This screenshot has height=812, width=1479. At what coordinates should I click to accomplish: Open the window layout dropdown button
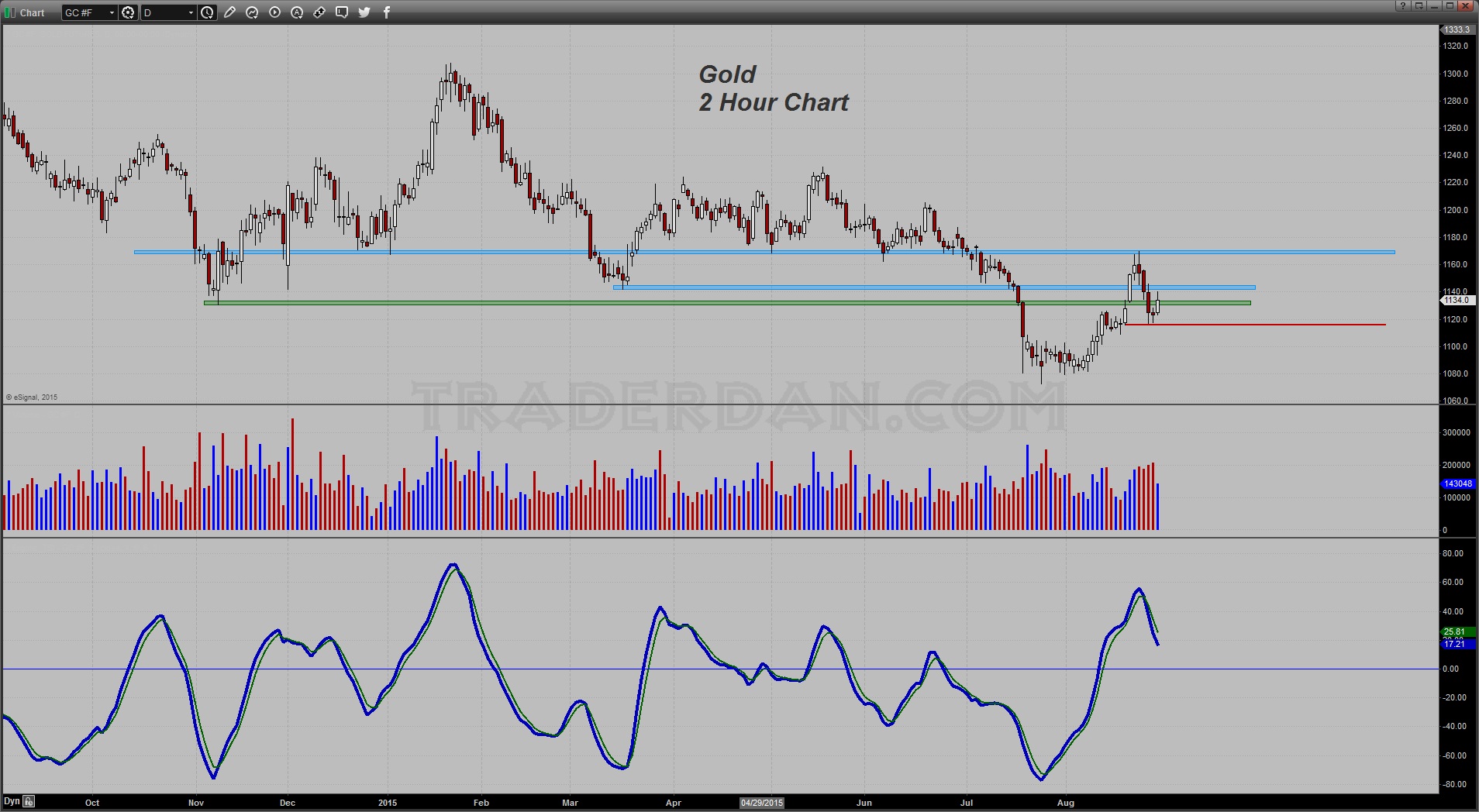1419,5
